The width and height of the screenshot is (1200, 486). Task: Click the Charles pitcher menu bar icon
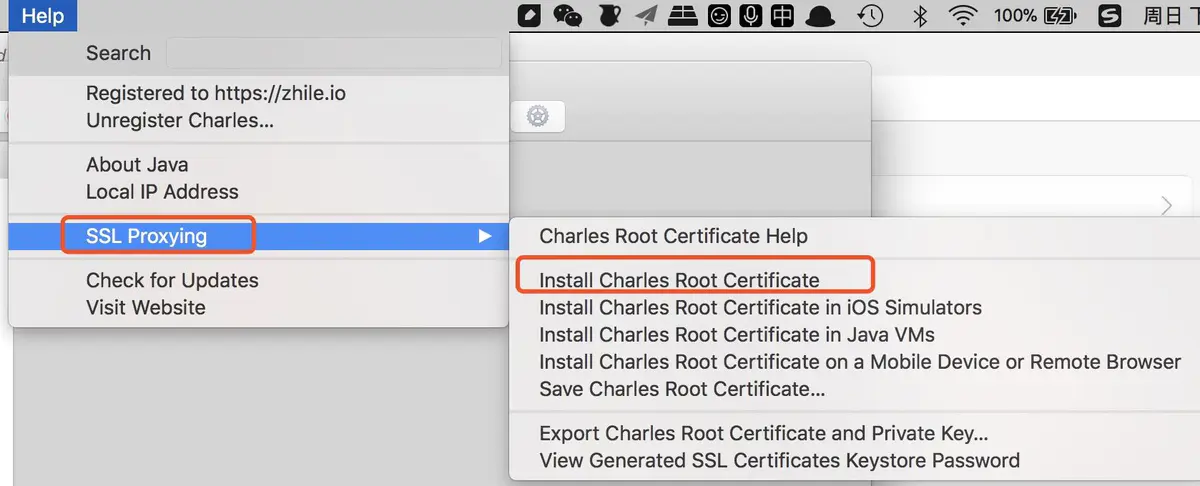point(609,15)
